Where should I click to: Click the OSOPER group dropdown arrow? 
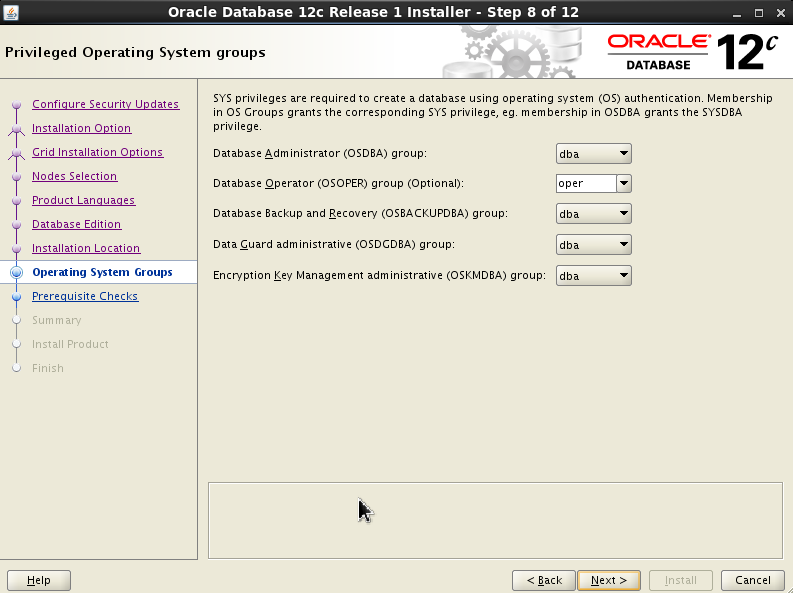point(624,184)
